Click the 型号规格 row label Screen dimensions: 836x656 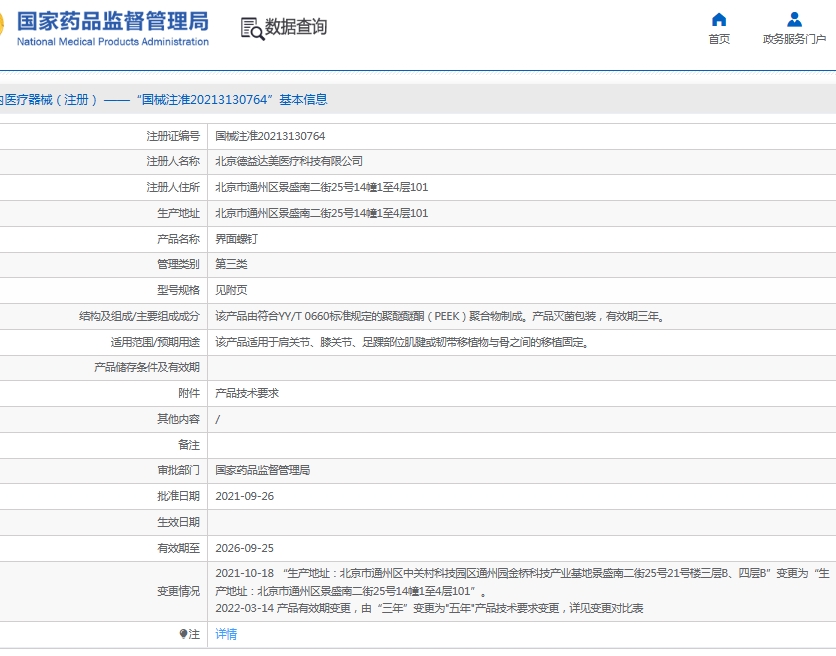click(179, 290)
